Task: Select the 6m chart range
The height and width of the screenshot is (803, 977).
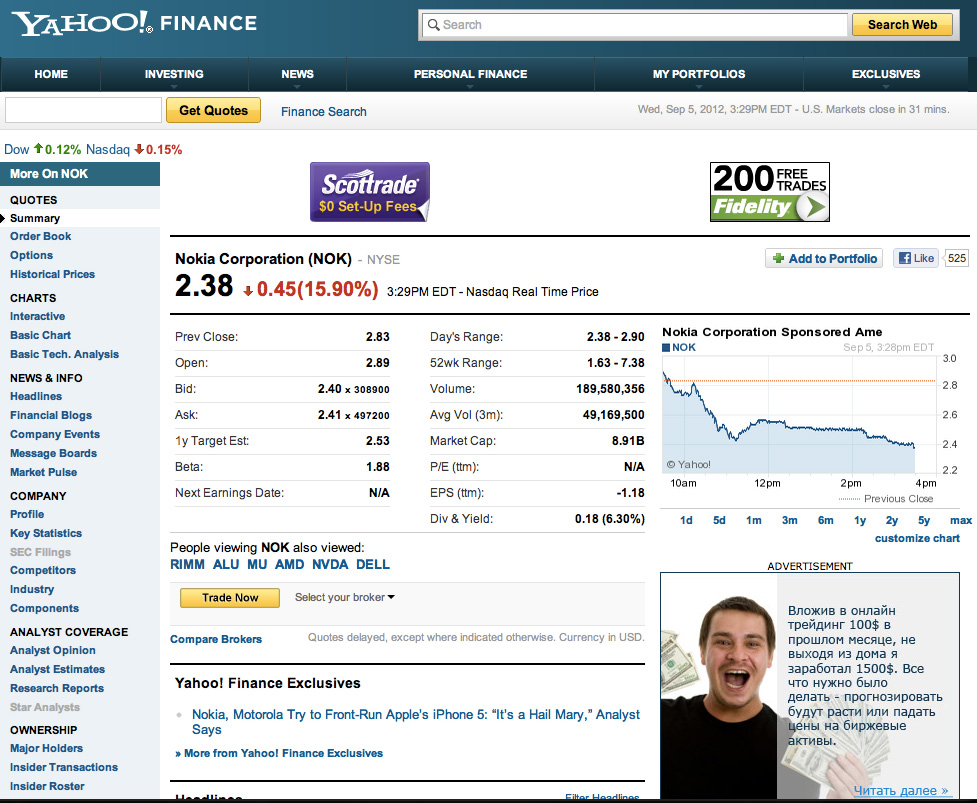Action: tap(826, 520)
